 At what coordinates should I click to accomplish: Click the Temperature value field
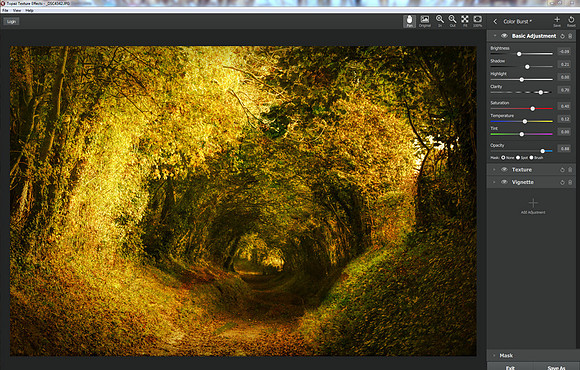coord(564,119)
